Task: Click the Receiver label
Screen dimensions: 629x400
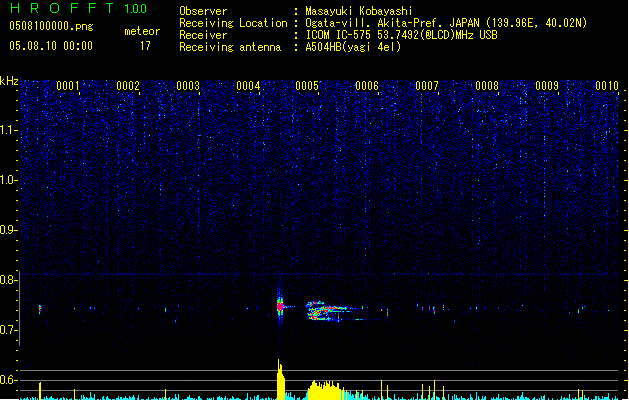Action: point(203,35)
